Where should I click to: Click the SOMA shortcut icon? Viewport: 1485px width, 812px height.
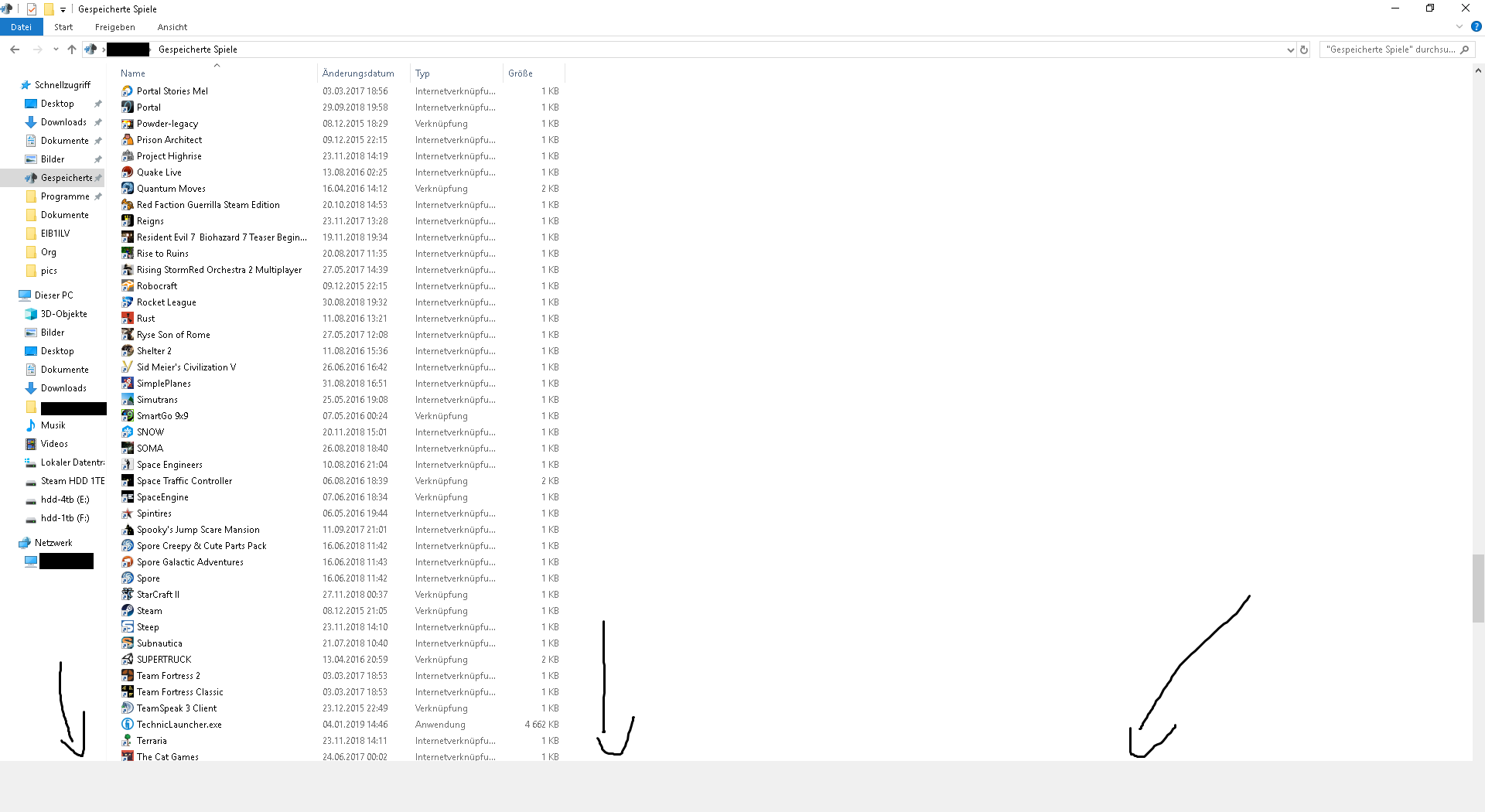click(x=128, y=449)
